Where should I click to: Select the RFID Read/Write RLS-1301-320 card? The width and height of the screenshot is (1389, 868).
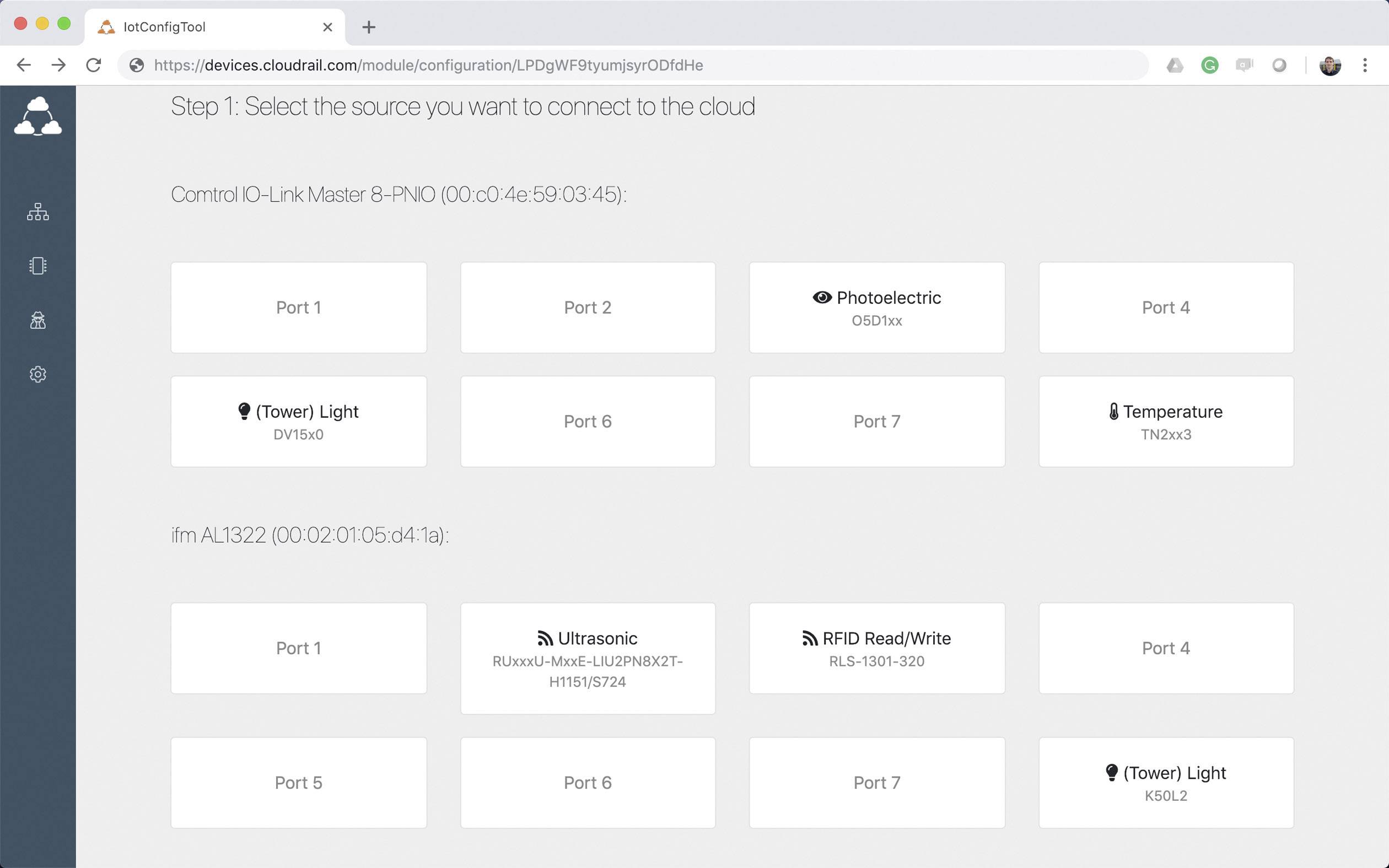tap(876, 648)
